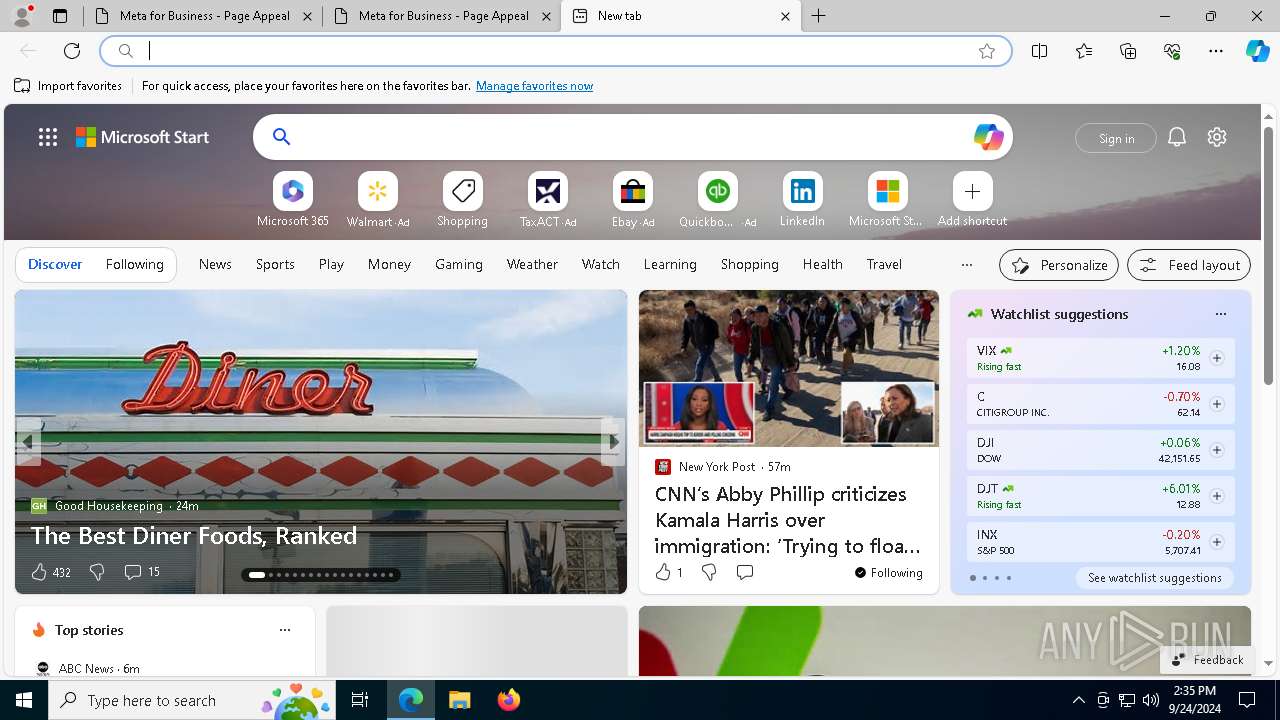Screen dimensions: 1280x720
Task: Expand more feed categories ellipsis
Action: tap(966, 265)
